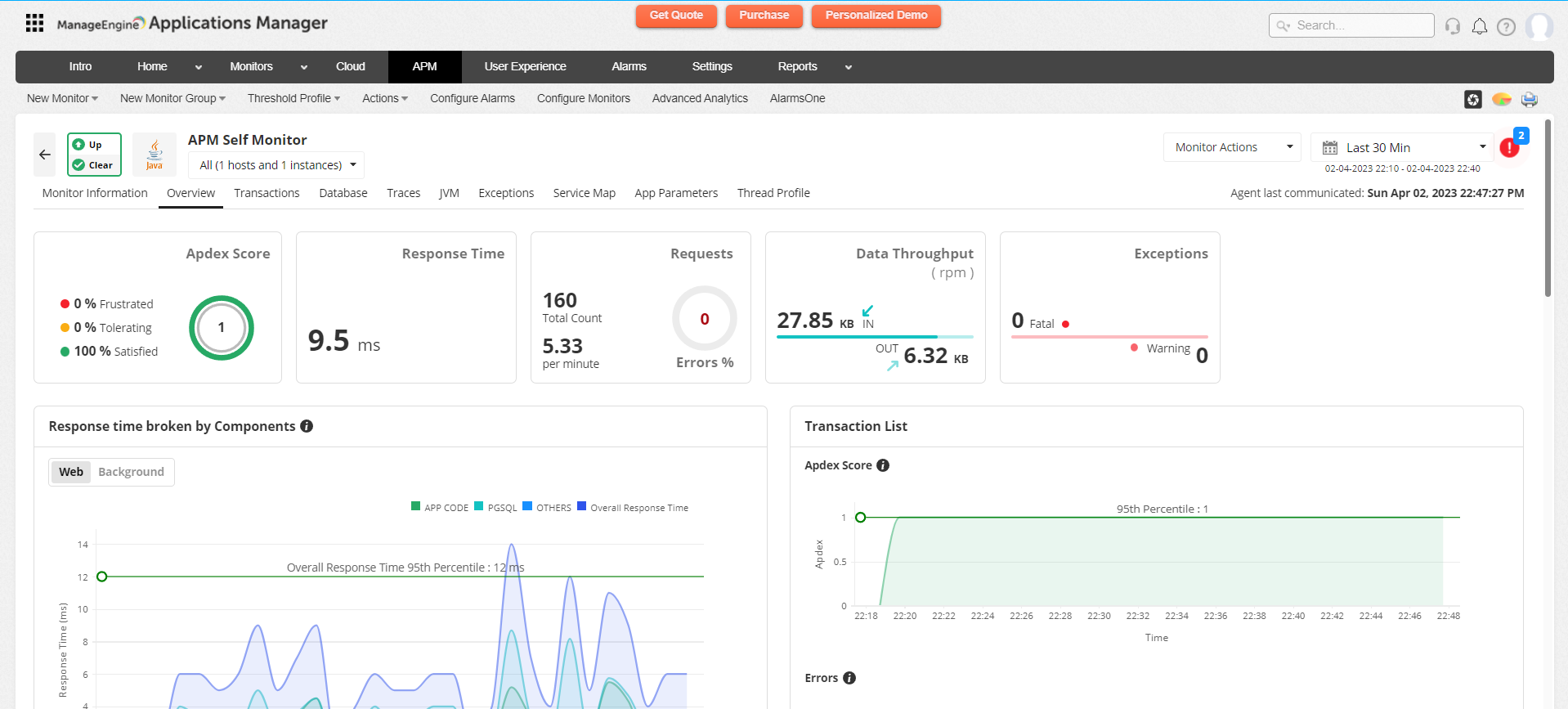
Task: Click the red alert icon with badge 2
Action: [x=1510, y=147]
